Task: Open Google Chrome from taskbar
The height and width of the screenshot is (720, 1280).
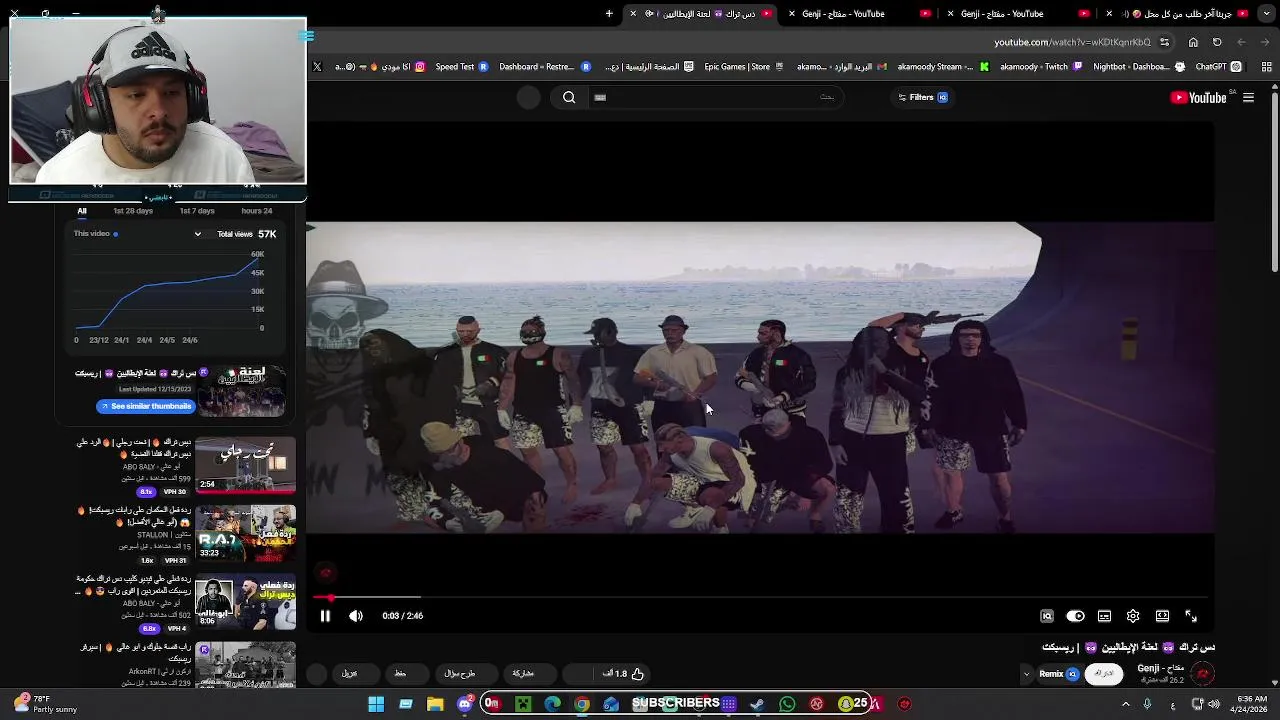Action: click(581, 704)
